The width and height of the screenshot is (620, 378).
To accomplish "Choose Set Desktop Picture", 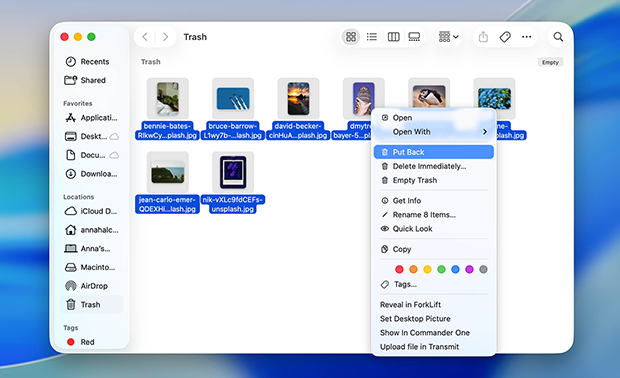I will [x=434, y=319].
